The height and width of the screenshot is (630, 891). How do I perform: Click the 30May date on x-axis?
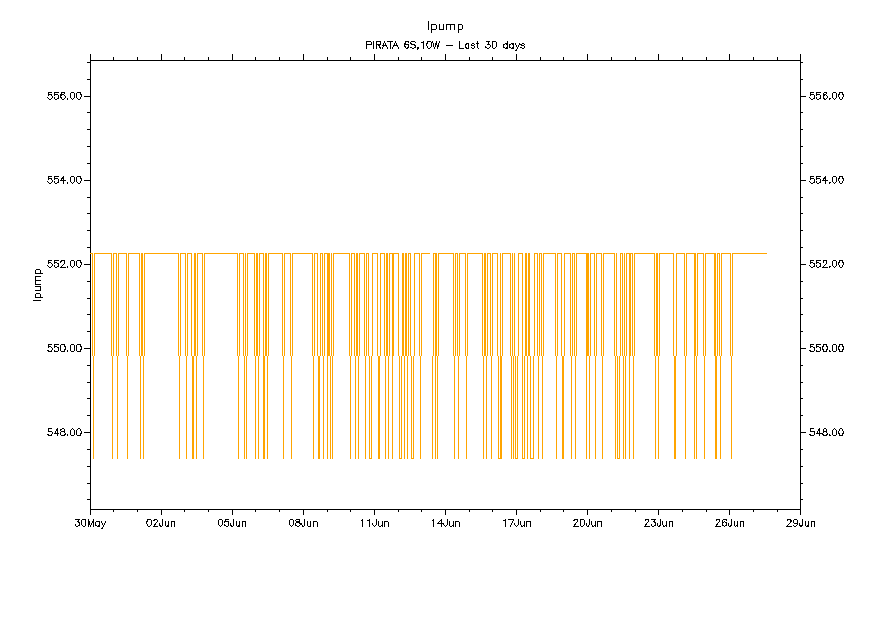pos(90,522)
